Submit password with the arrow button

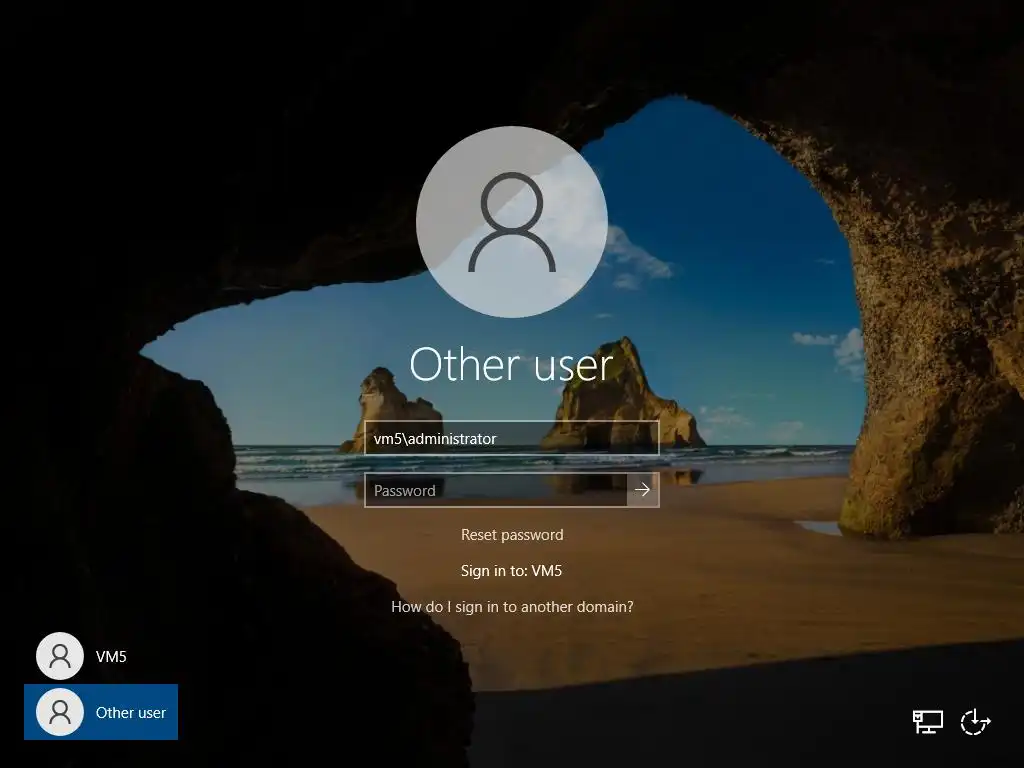point(643,490)
